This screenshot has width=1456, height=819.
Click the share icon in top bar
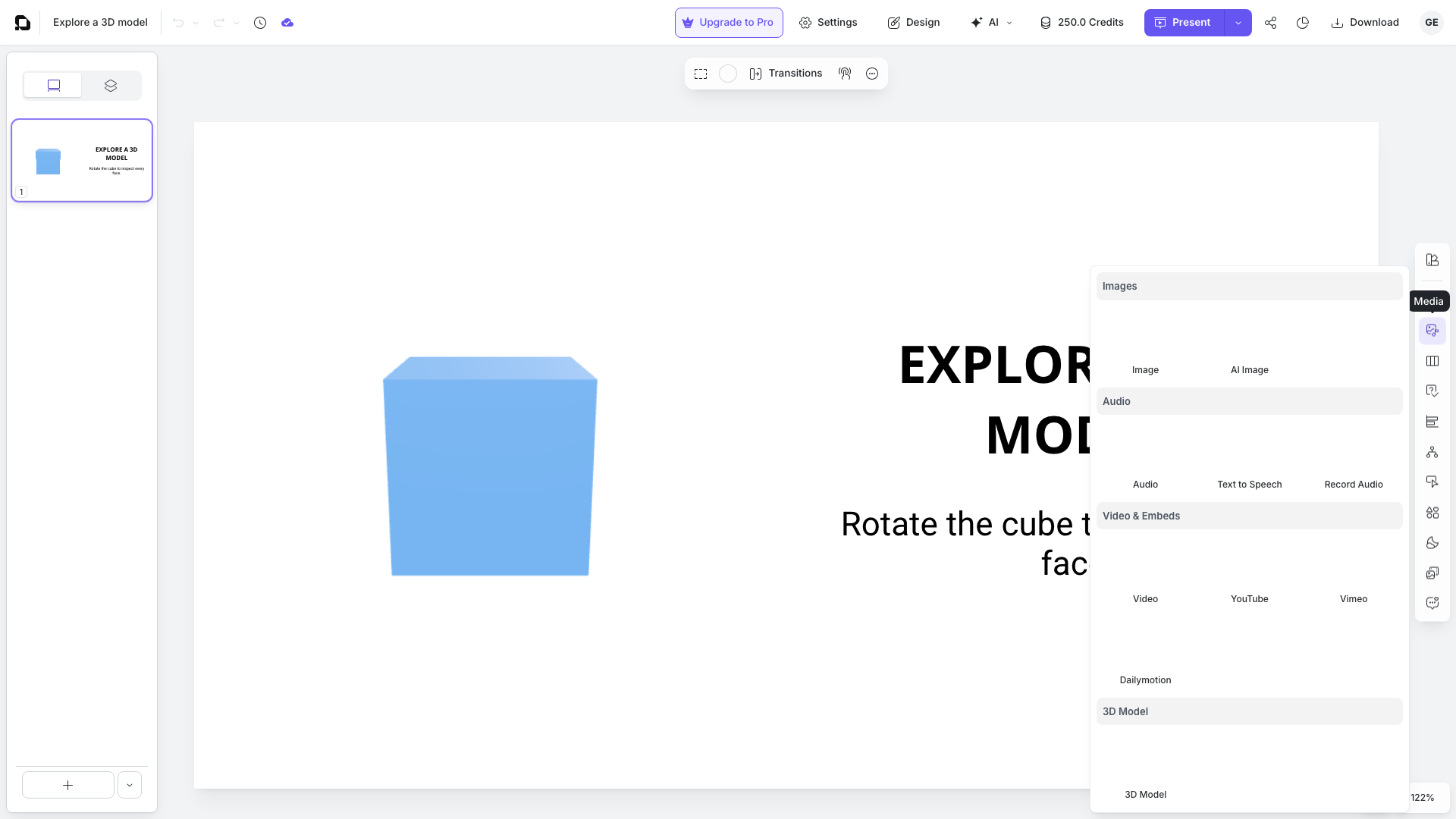coord(1271,23)
